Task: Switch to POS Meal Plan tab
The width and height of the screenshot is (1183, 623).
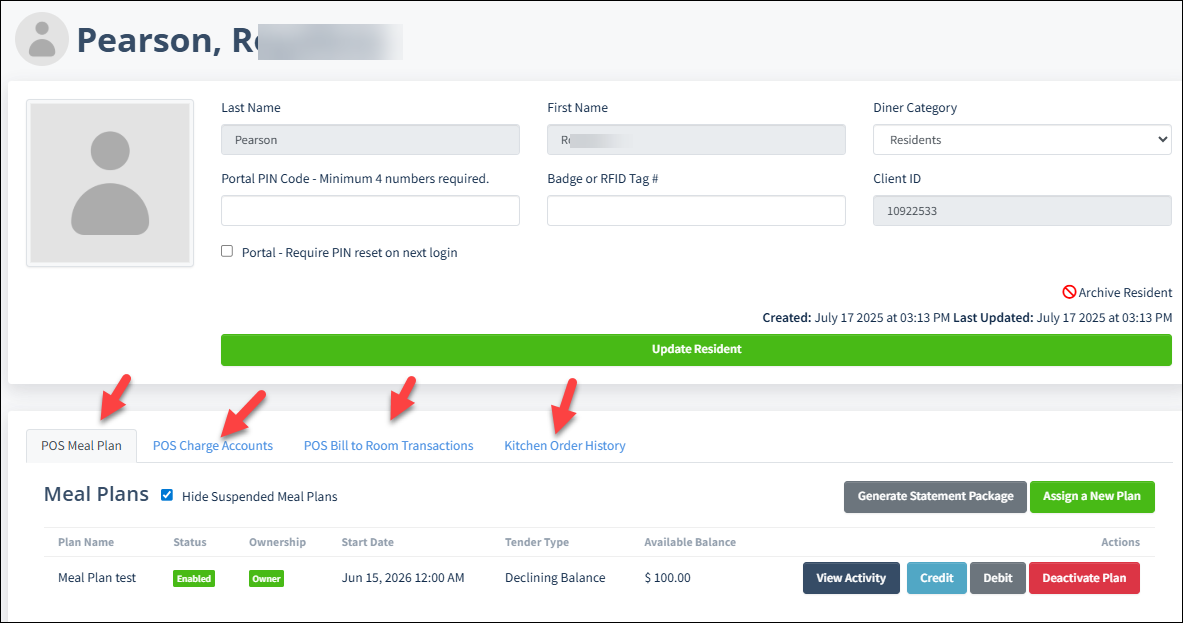Action: 81,446
